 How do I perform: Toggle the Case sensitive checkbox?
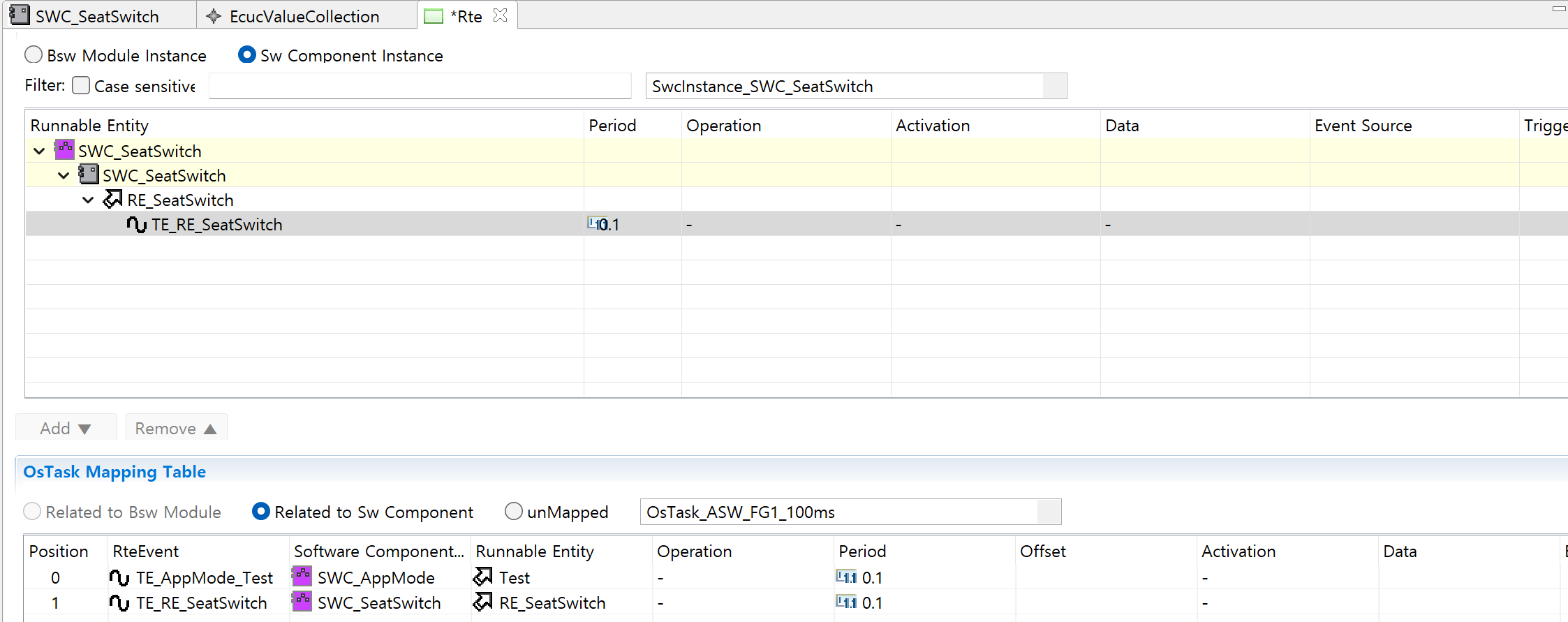click(81, 85)
